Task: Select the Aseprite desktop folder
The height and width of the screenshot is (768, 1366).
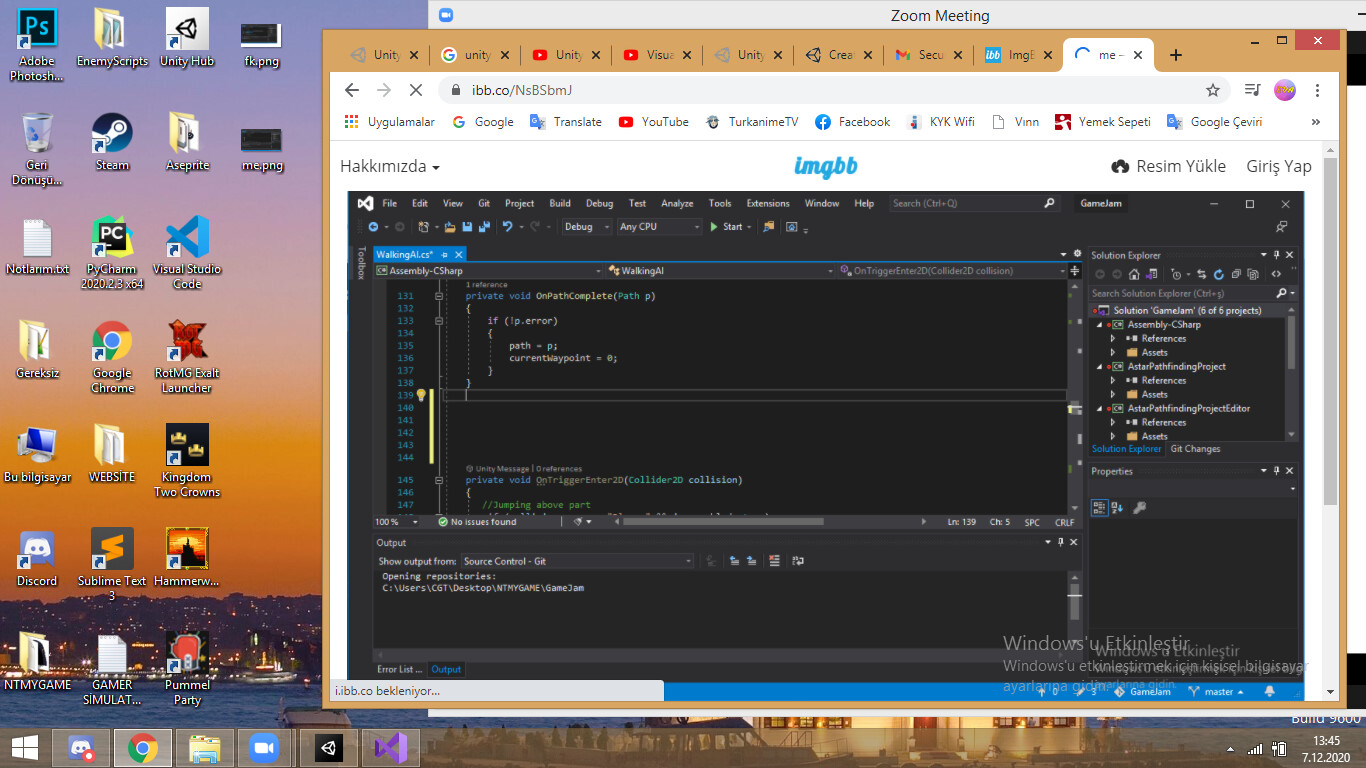Action: 187,142
